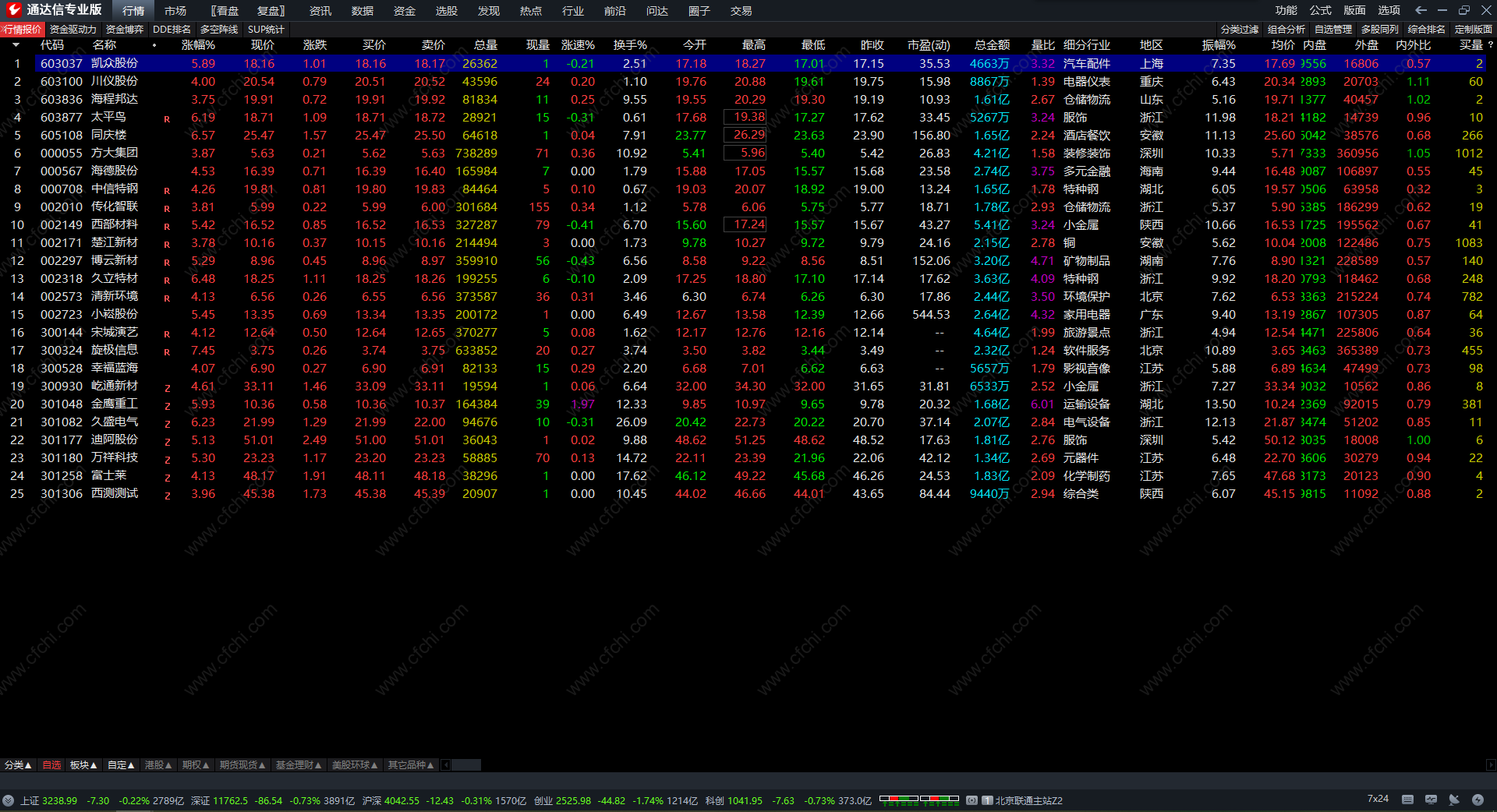Image resolution: width=1497 pixels, height=812 pixels.
Task: Open the 市场 menu
Action: coord(175,11)
